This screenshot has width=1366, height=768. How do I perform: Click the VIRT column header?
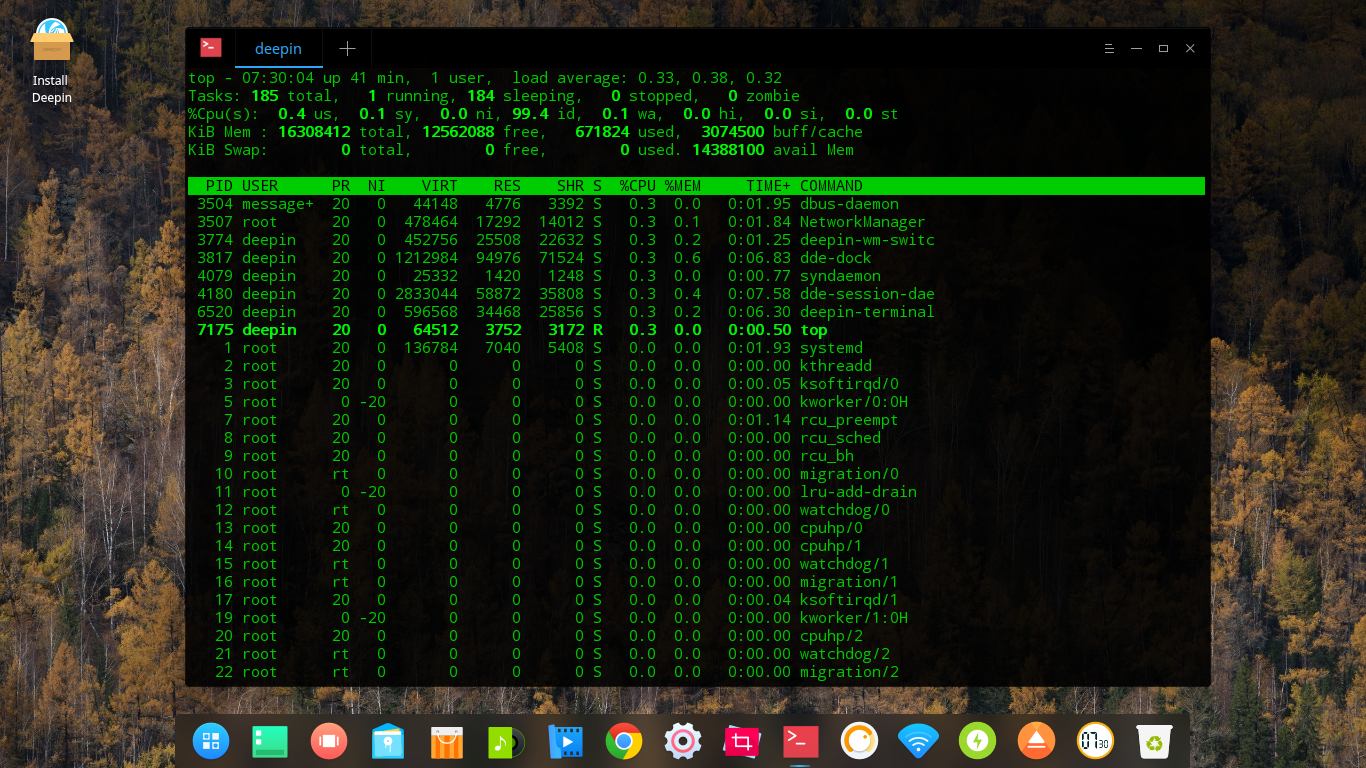pyautogui.click(x=440, y=186)
